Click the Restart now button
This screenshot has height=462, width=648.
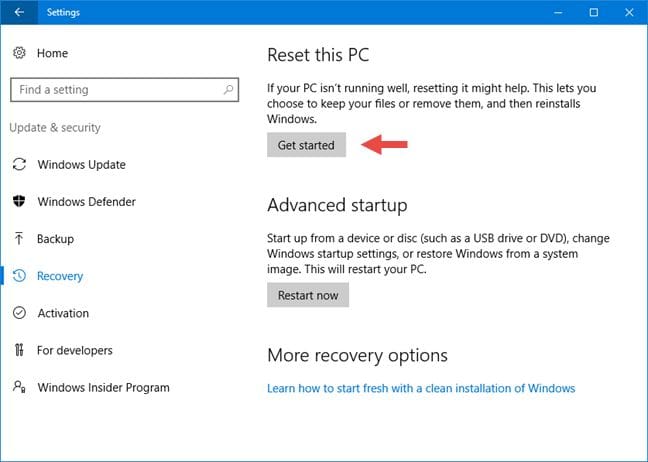(308, 295)
